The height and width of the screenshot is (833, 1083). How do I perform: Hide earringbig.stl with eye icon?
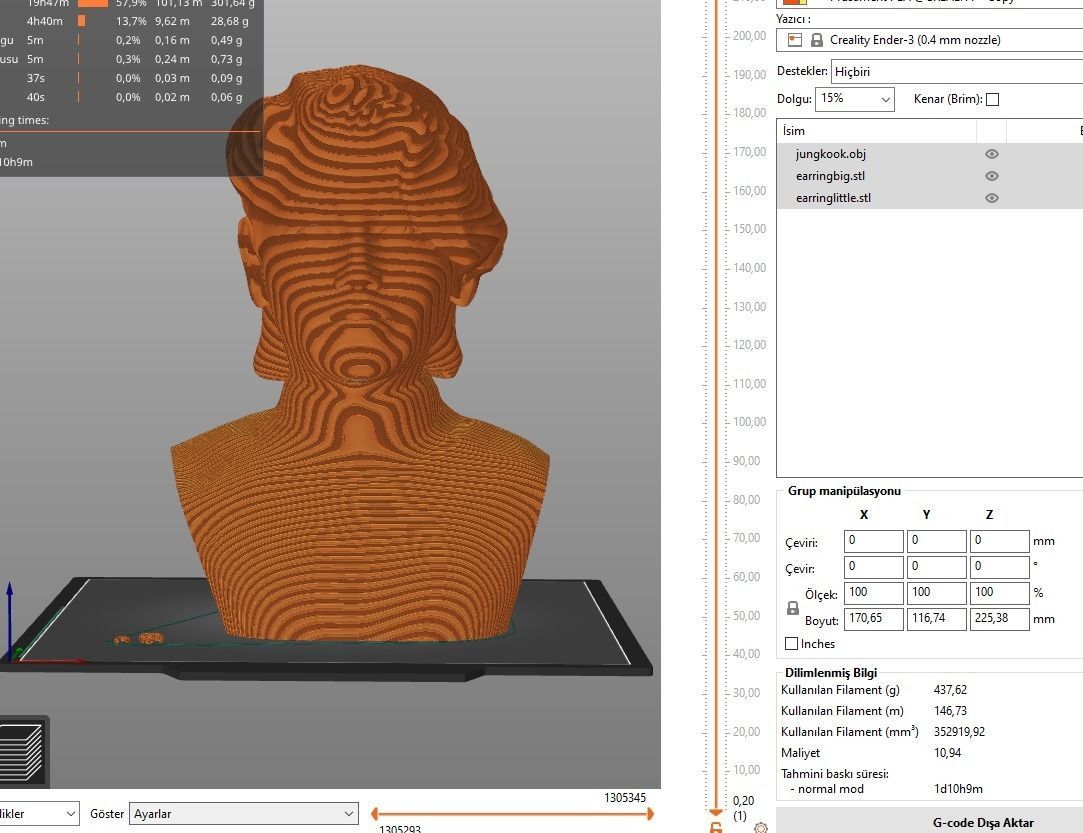click(992, 176)
